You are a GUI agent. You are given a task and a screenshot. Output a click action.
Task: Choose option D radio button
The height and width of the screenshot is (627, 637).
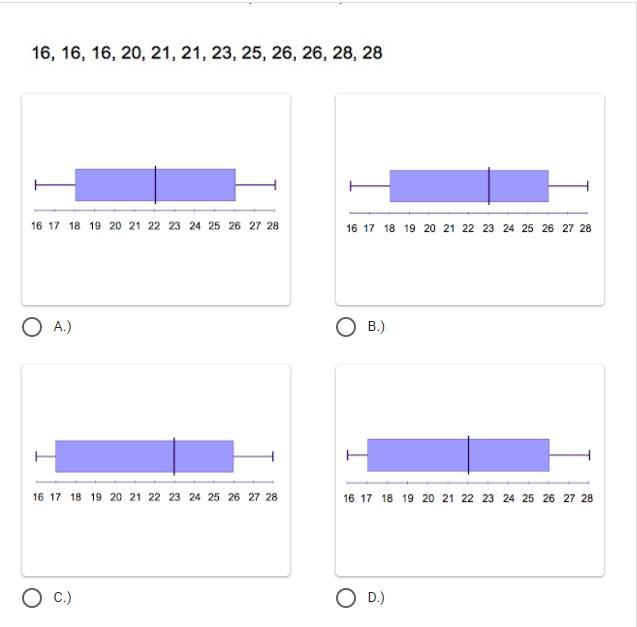point(346,598)
